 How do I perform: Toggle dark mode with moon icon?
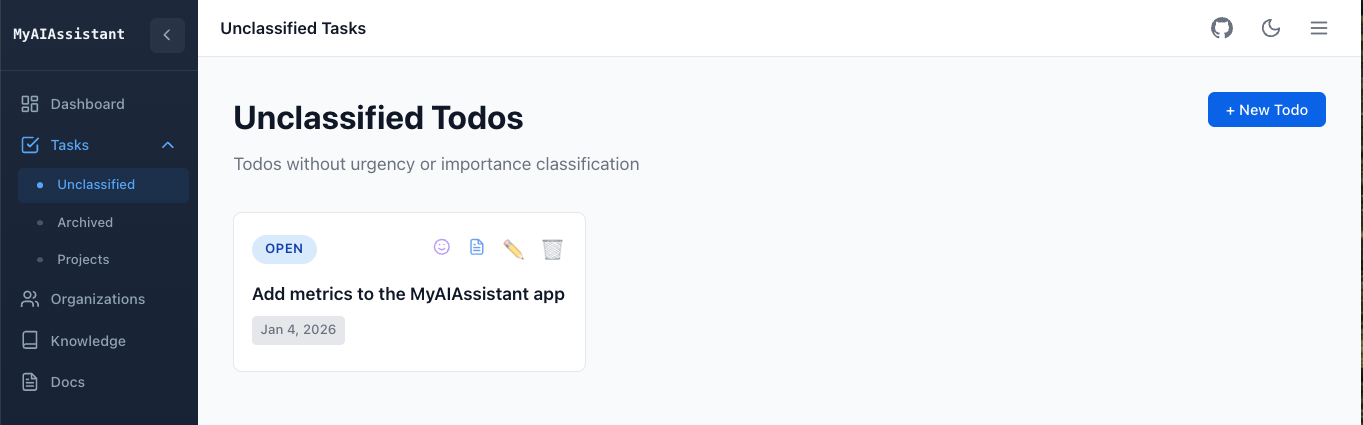1271,28
